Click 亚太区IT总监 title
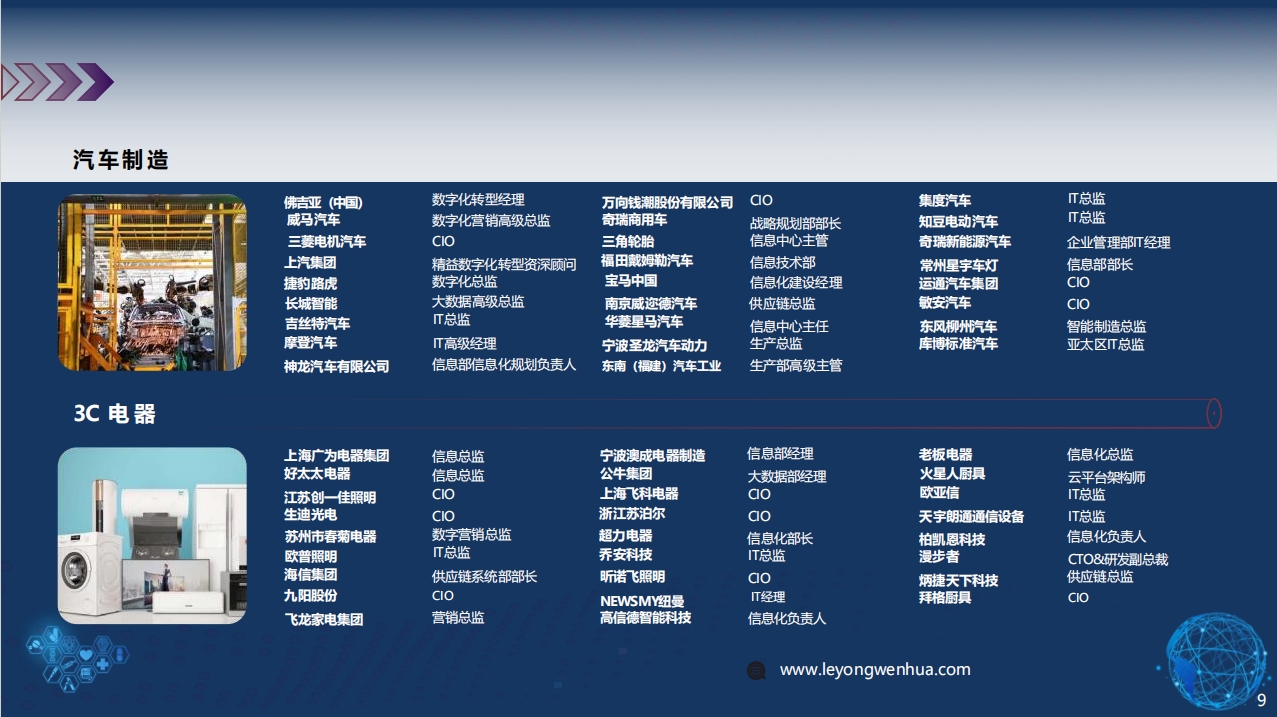This screenshot has height=717, width=1277. (x=1105, y=345)
